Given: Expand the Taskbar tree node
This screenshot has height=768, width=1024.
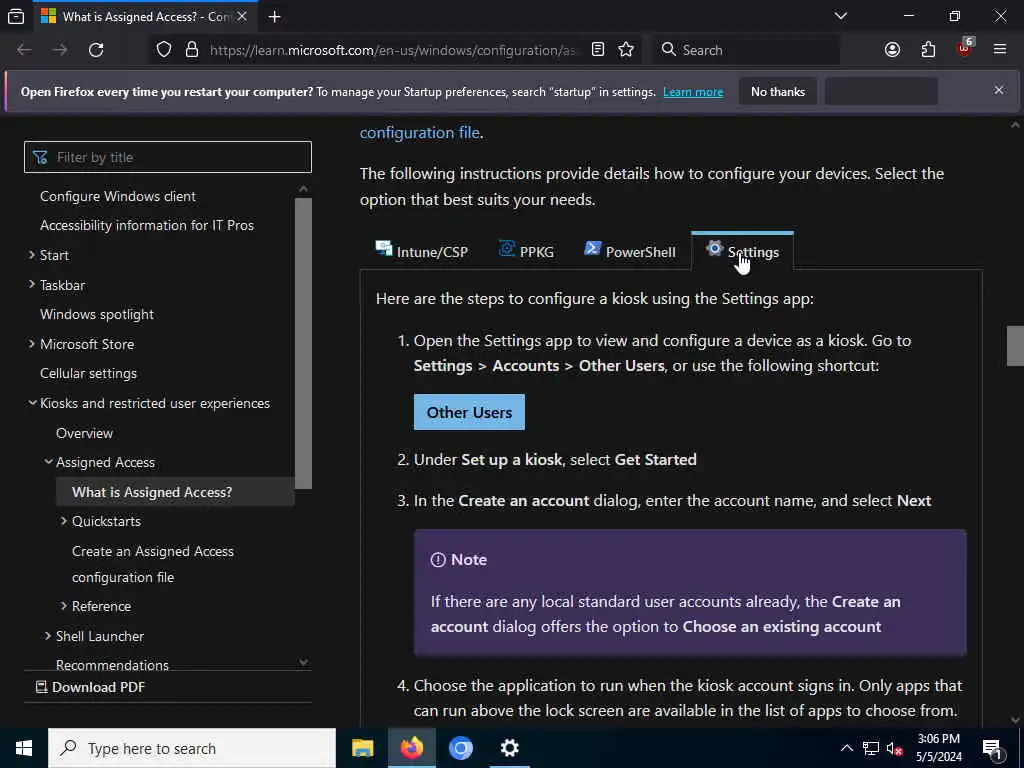Looking at the screenshot, I should pyautogui.click(x=32, y=284).
